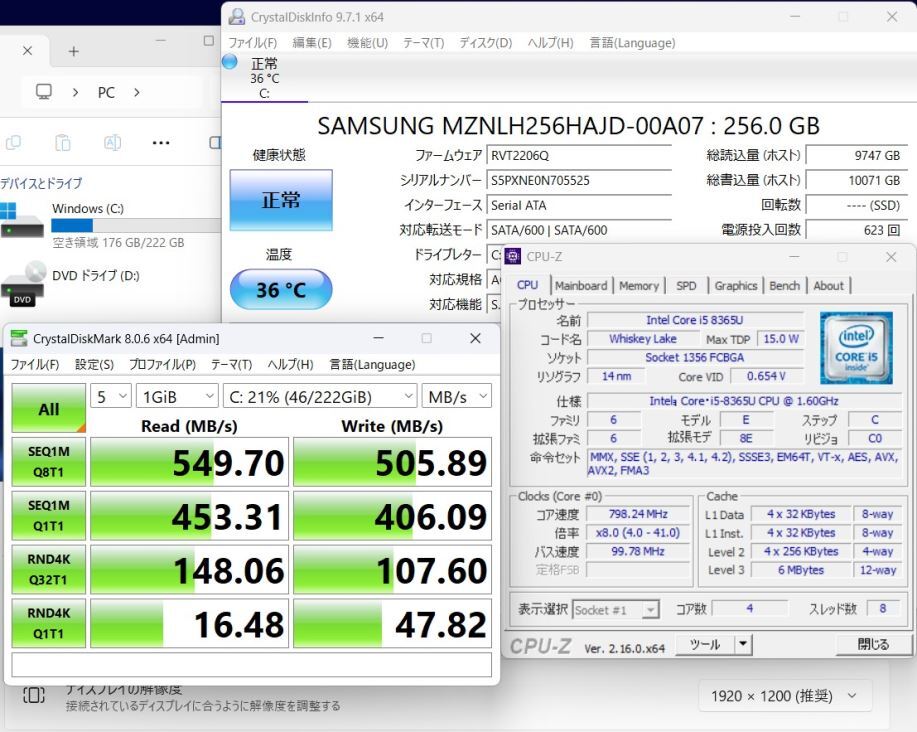Click the 閉じる button in CPU-Z

[x=872, y=645]
